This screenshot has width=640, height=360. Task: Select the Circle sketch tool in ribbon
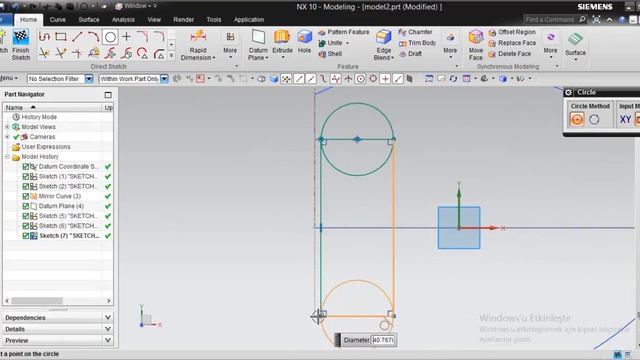110,37
